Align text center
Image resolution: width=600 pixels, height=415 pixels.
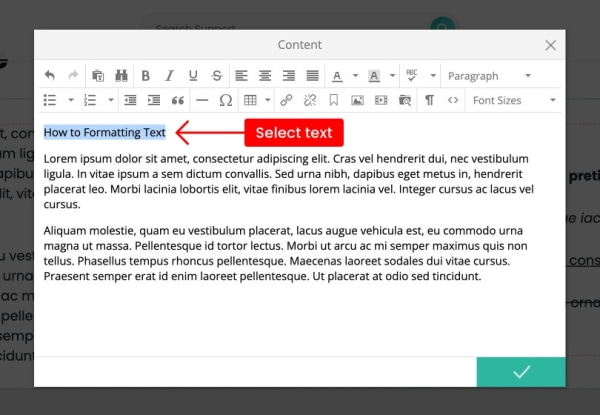(265, 76)
